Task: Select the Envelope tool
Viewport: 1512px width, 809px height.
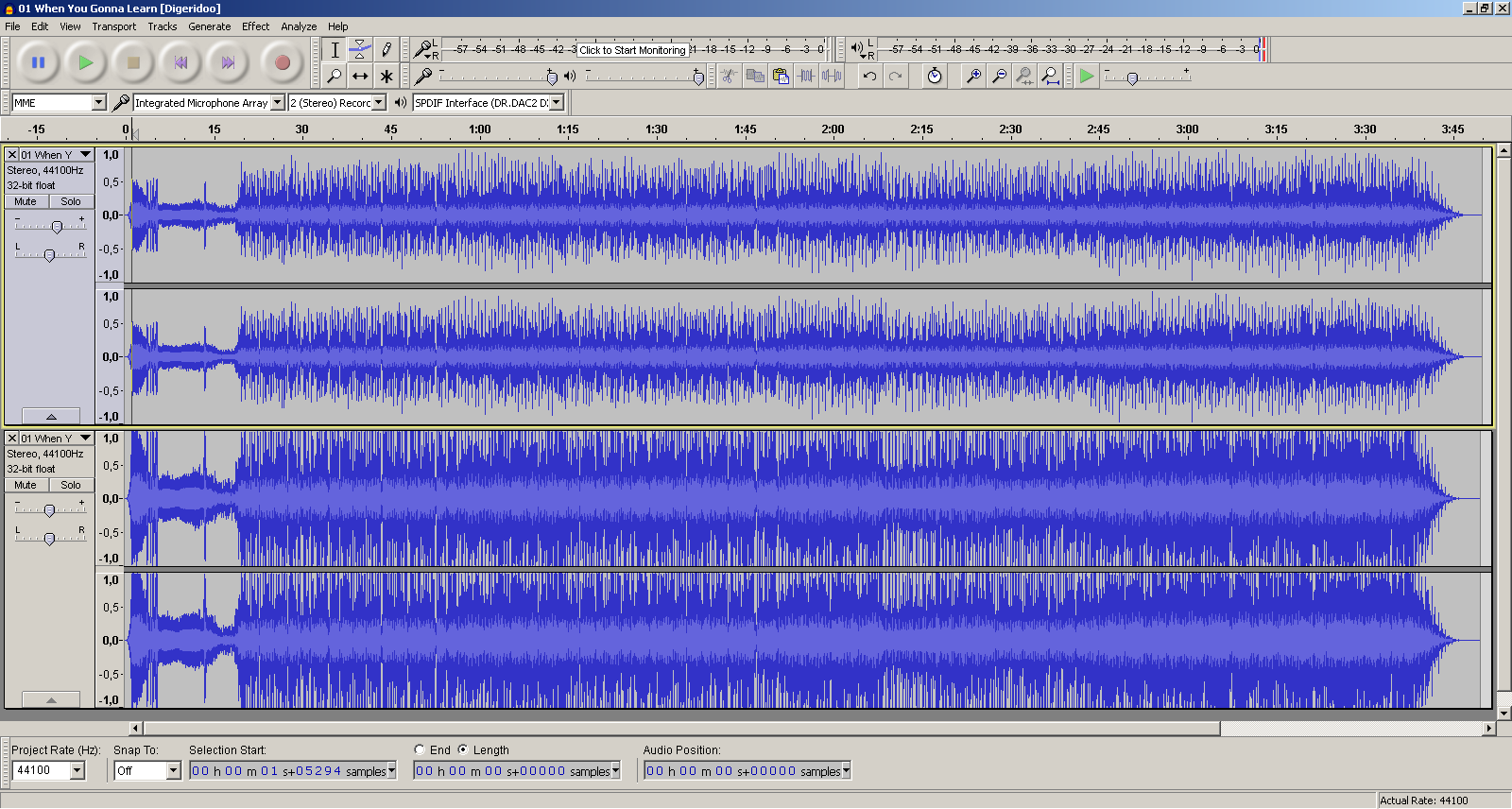Action: coord(360,49)
